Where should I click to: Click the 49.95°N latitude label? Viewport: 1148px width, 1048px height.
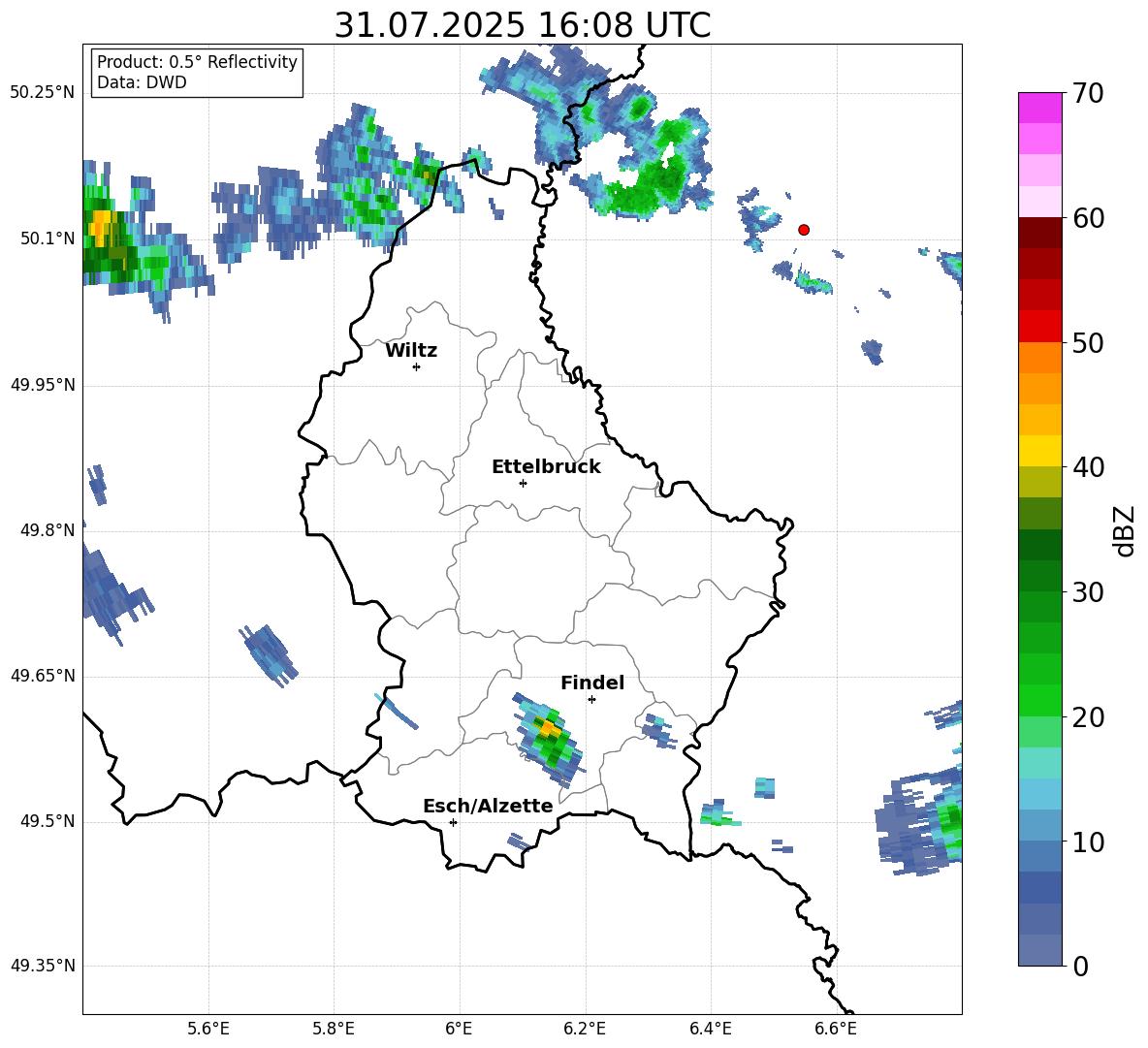point(43,385)
